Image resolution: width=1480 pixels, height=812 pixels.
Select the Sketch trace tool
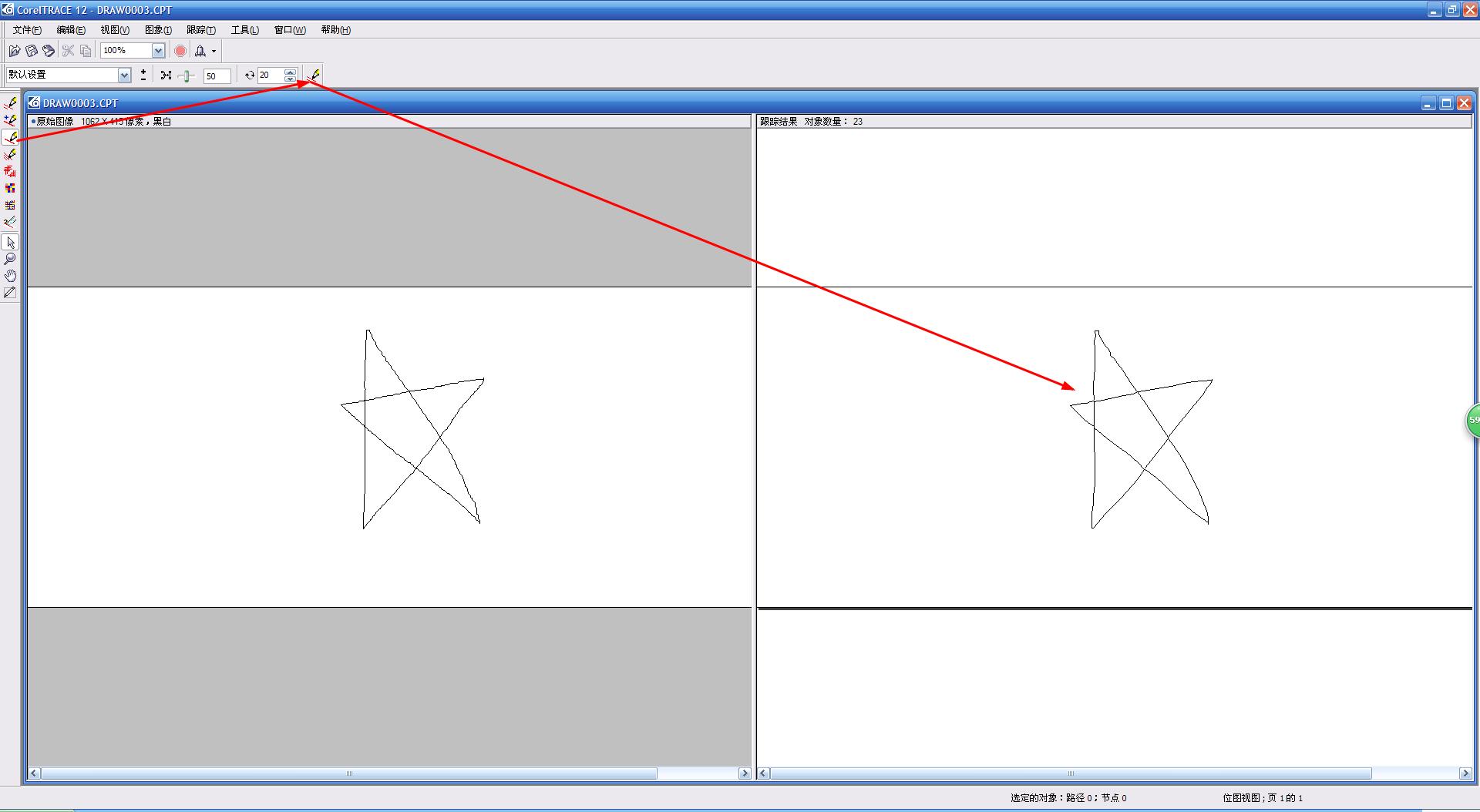[x=10, y=155]
